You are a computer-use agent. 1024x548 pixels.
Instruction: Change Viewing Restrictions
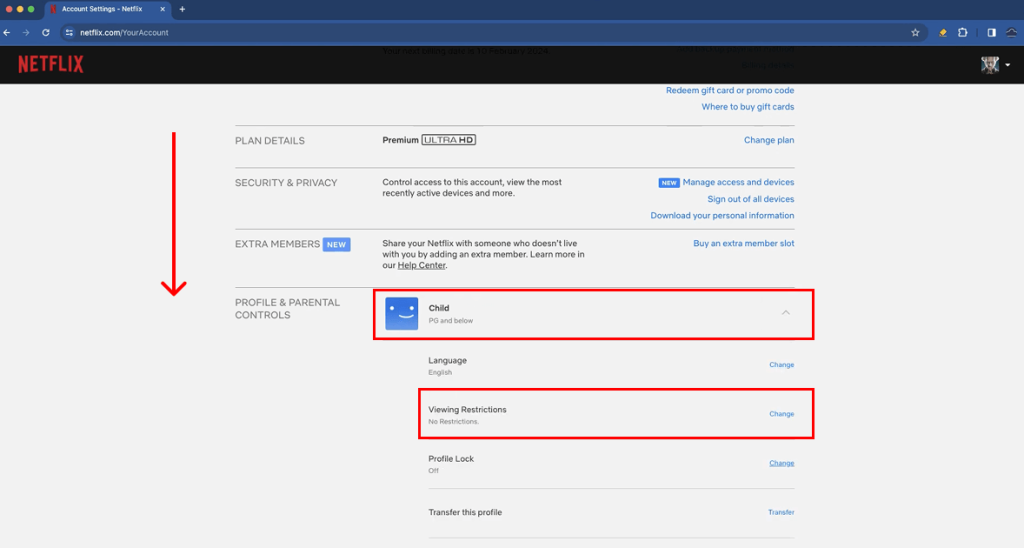coord(781,414)
